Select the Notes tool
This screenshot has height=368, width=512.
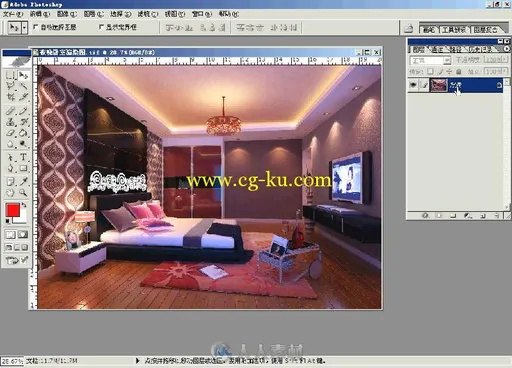click(x=10, y=182)
